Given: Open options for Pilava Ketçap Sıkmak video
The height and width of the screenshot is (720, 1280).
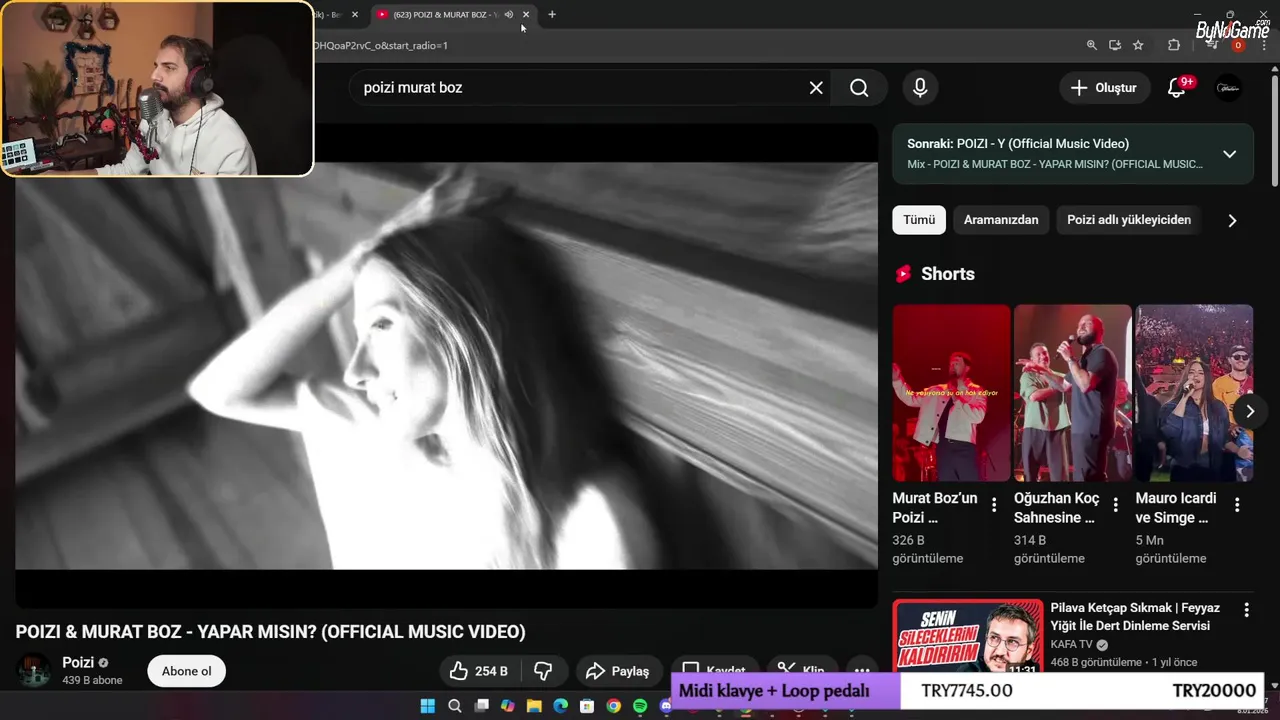Looking at the screenshot, I should point(1246,610).
